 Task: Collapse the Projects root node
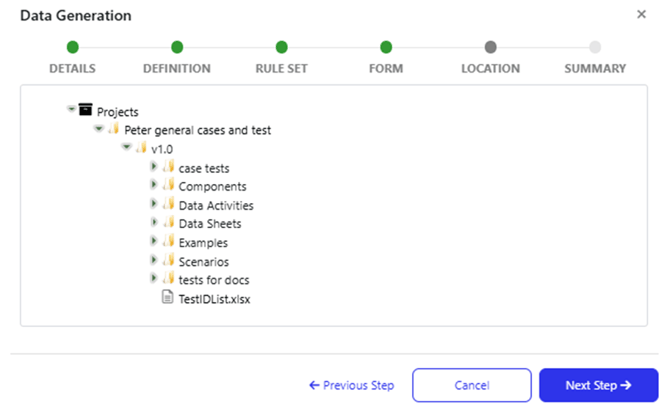pos(71,109)
